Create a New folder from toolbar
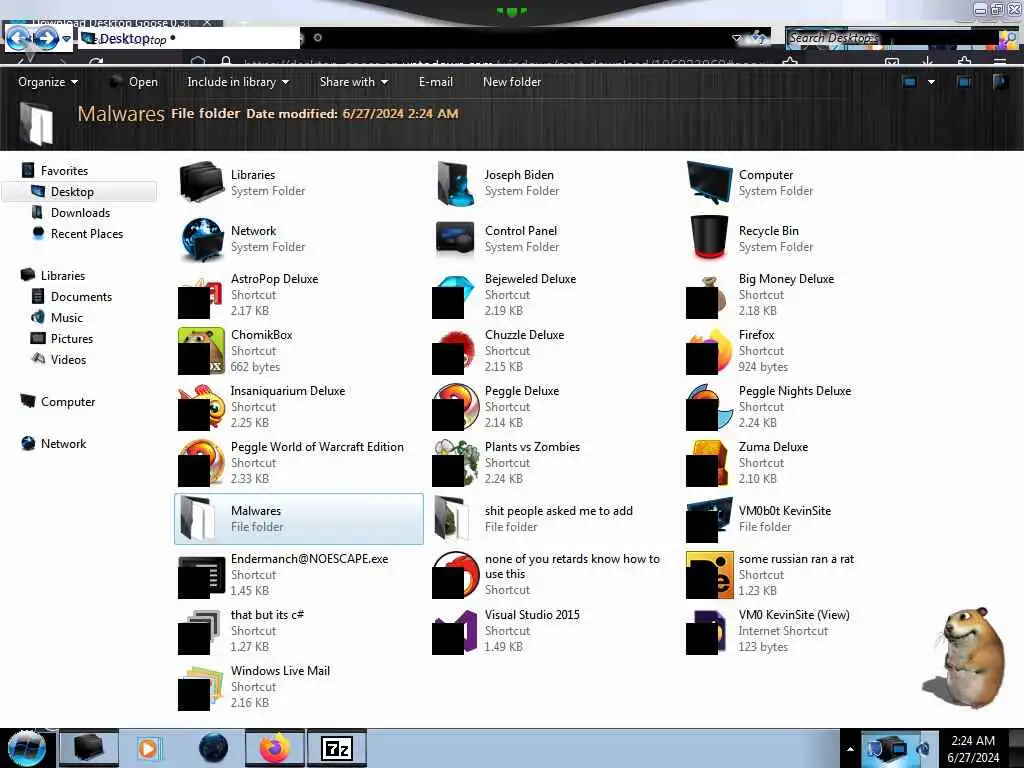 point(512,82)
